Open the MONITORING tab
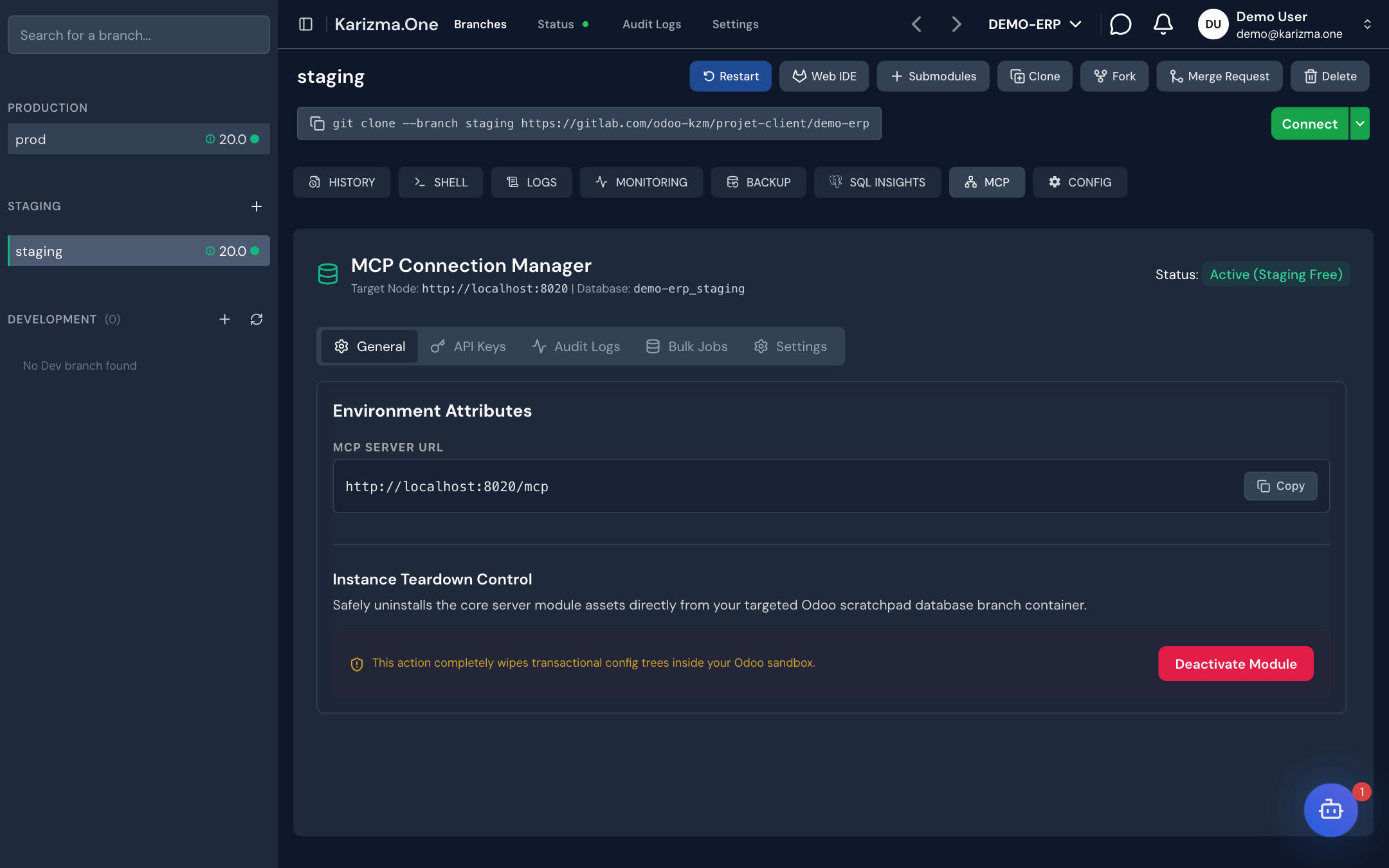1389x868 pixels. click(x=641, y=182)
